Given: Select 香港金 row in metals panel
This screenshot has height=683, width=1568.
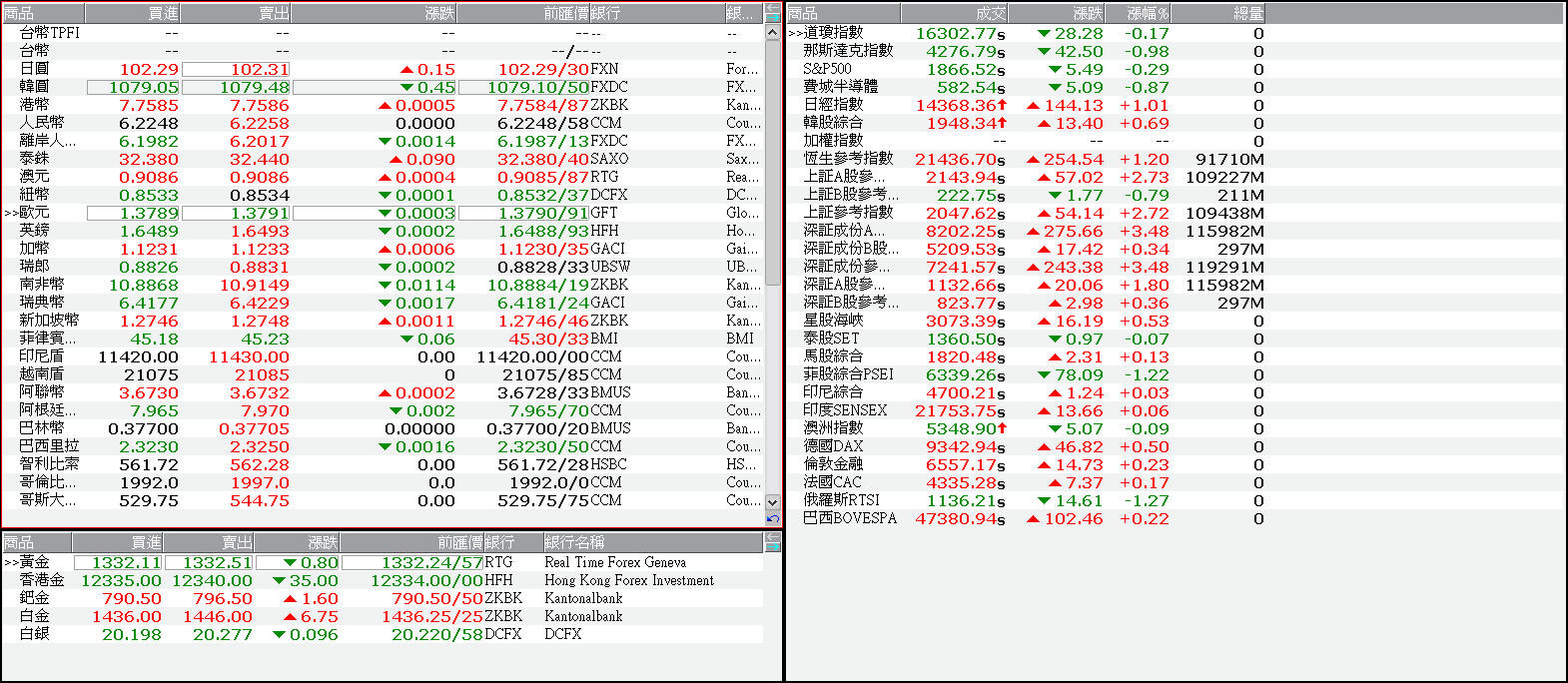Looking at the screenshot, I should pos(383,580).
